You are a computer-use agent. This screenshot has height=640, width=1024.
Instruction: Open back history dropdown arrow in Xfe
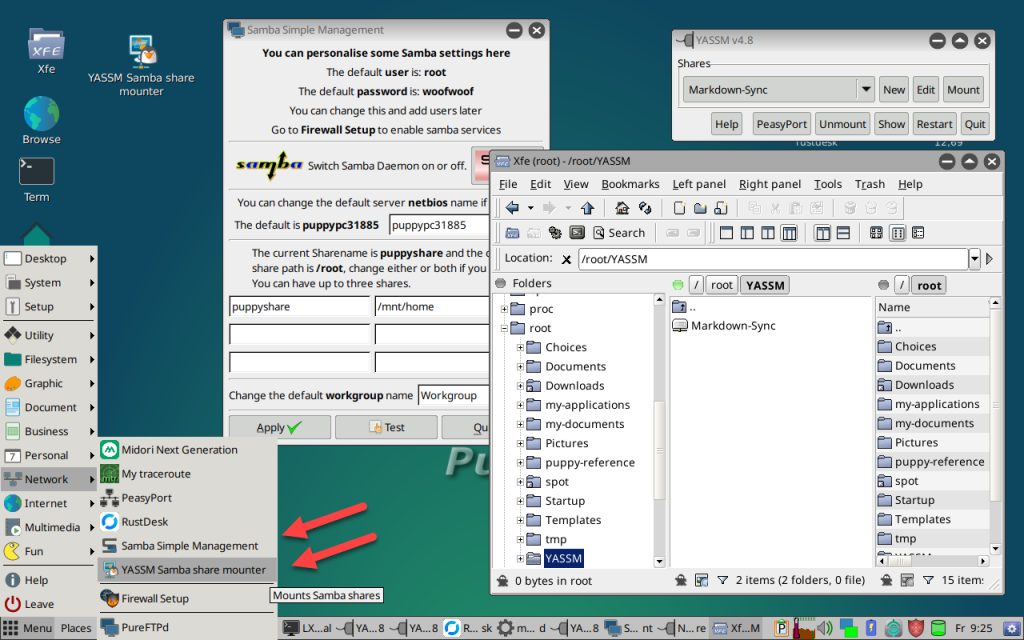(x=530, y=208)
